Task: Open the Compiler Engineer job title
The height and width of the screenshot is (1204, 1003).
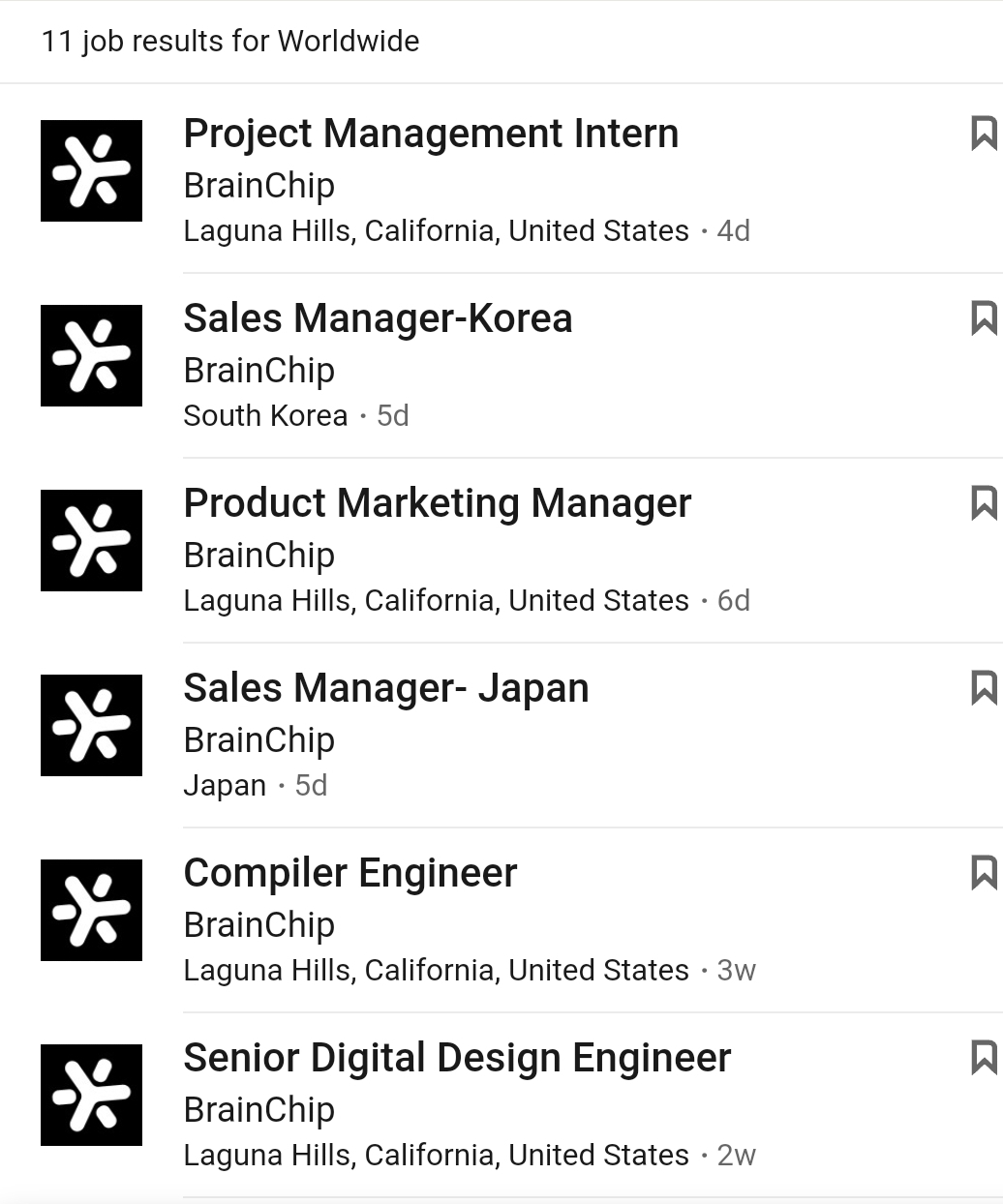Action: (350, 873)
